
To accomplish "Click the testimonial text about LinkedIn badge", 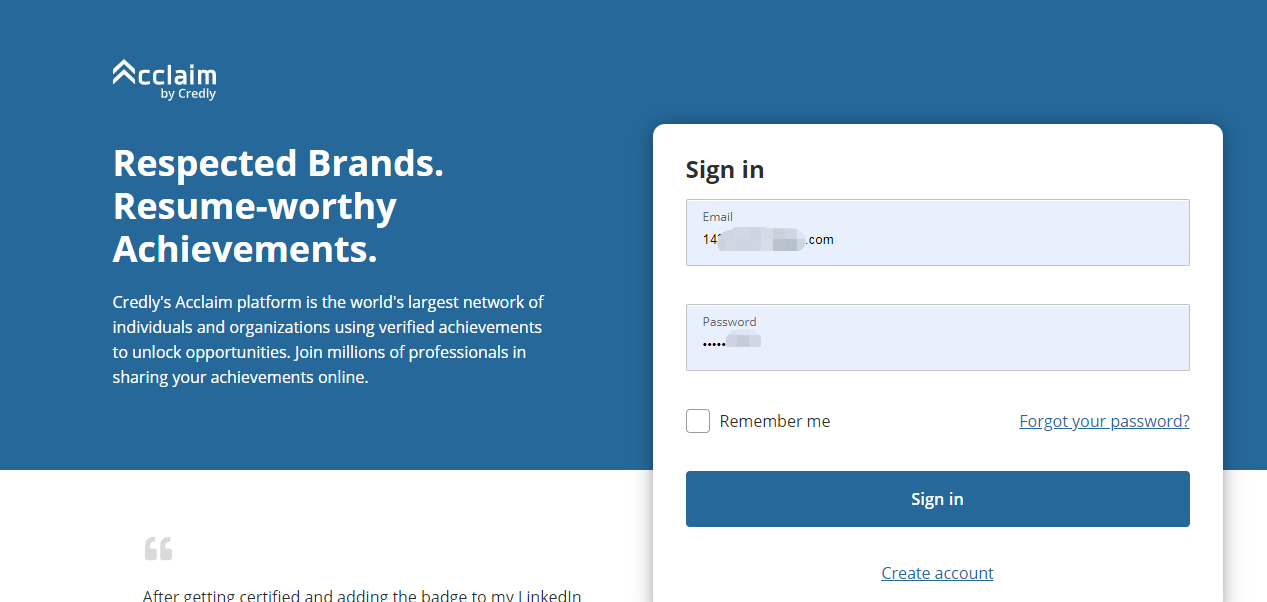I will tap(362, 596).
